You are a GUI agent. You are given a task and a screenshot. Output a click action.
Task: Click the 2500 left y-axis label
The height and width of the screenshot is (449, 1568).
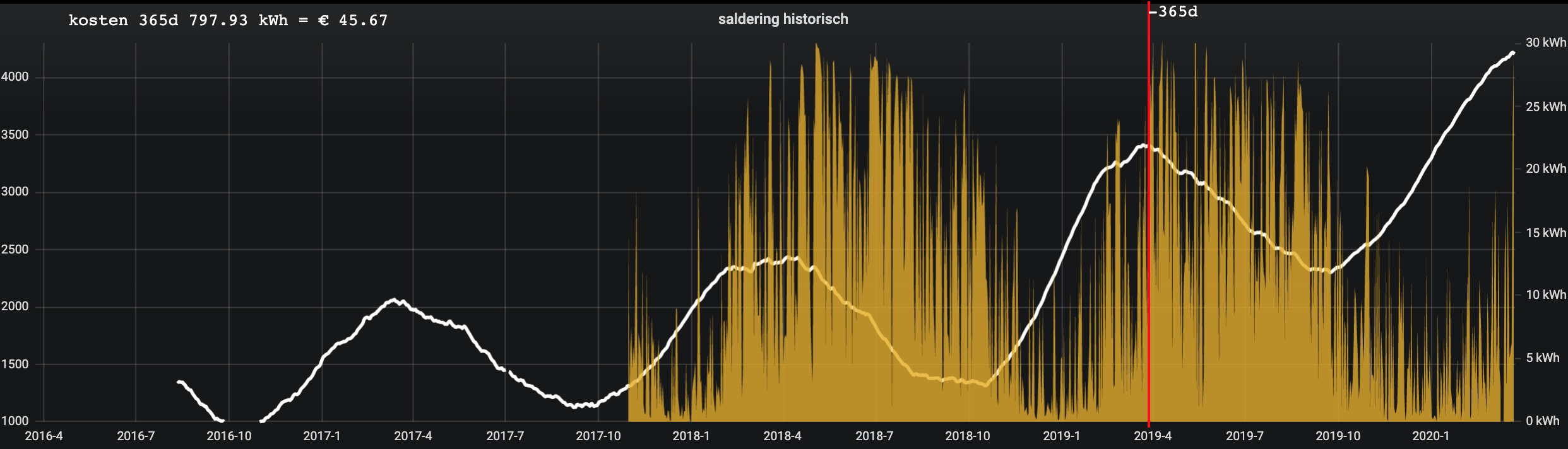tap(15, 249)
